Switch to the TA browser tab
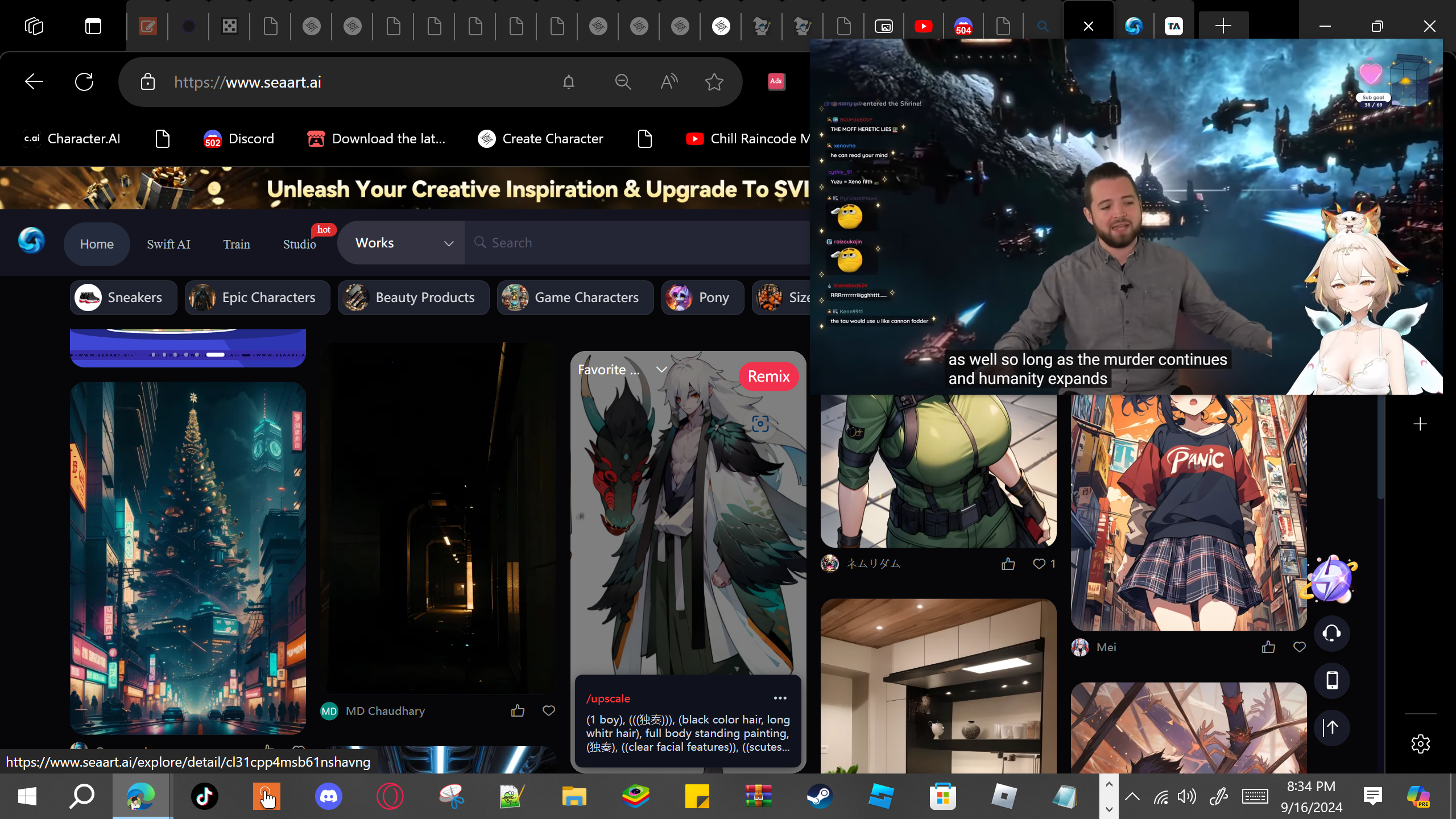1456x819 pixels. pyautogui.click(x=1174, y=26)
